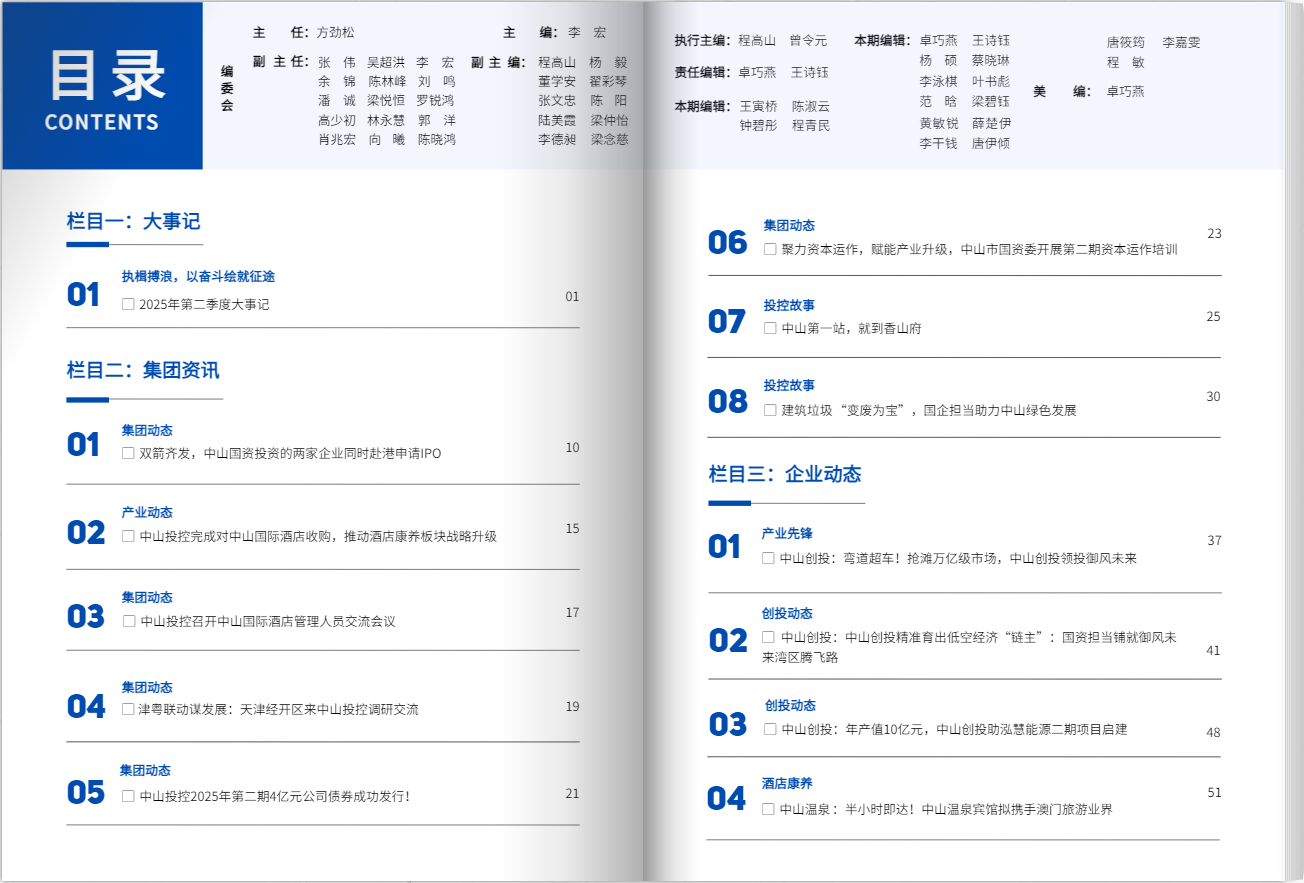The image size is (1304, 883).
Task: Click the blue 目录 CONTENTS title block
Action: (x=102, y=86)
